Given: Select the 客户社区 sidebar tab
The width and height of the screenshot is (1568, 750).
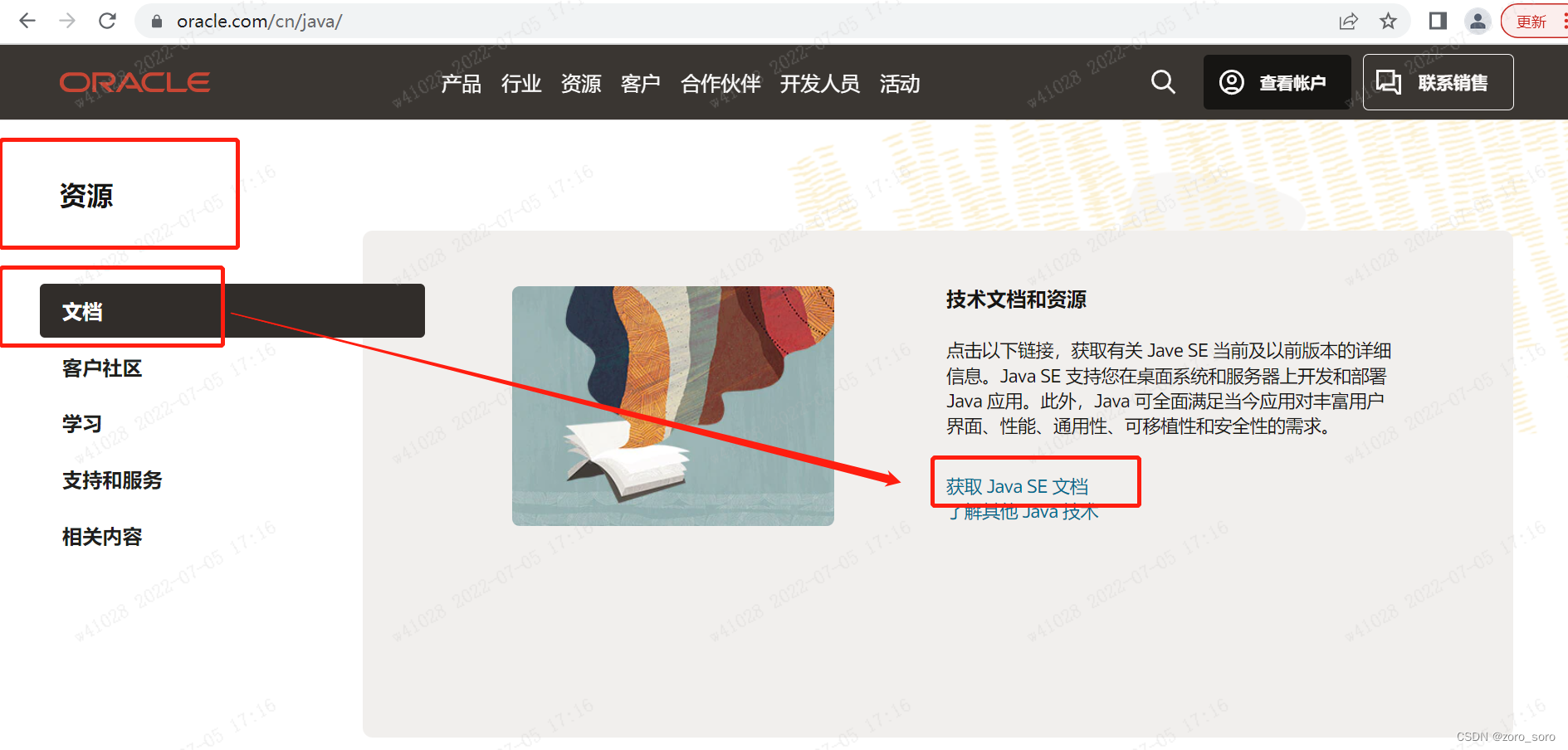Looking at the screenshot, I should 102,368.
